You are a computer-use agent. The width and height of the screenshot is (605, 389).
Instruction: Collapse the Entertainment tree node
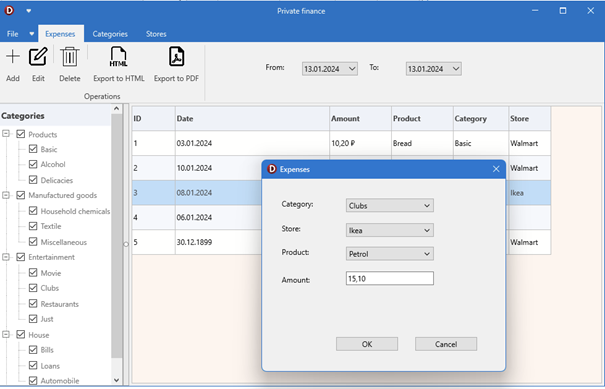tap(6, 257)
